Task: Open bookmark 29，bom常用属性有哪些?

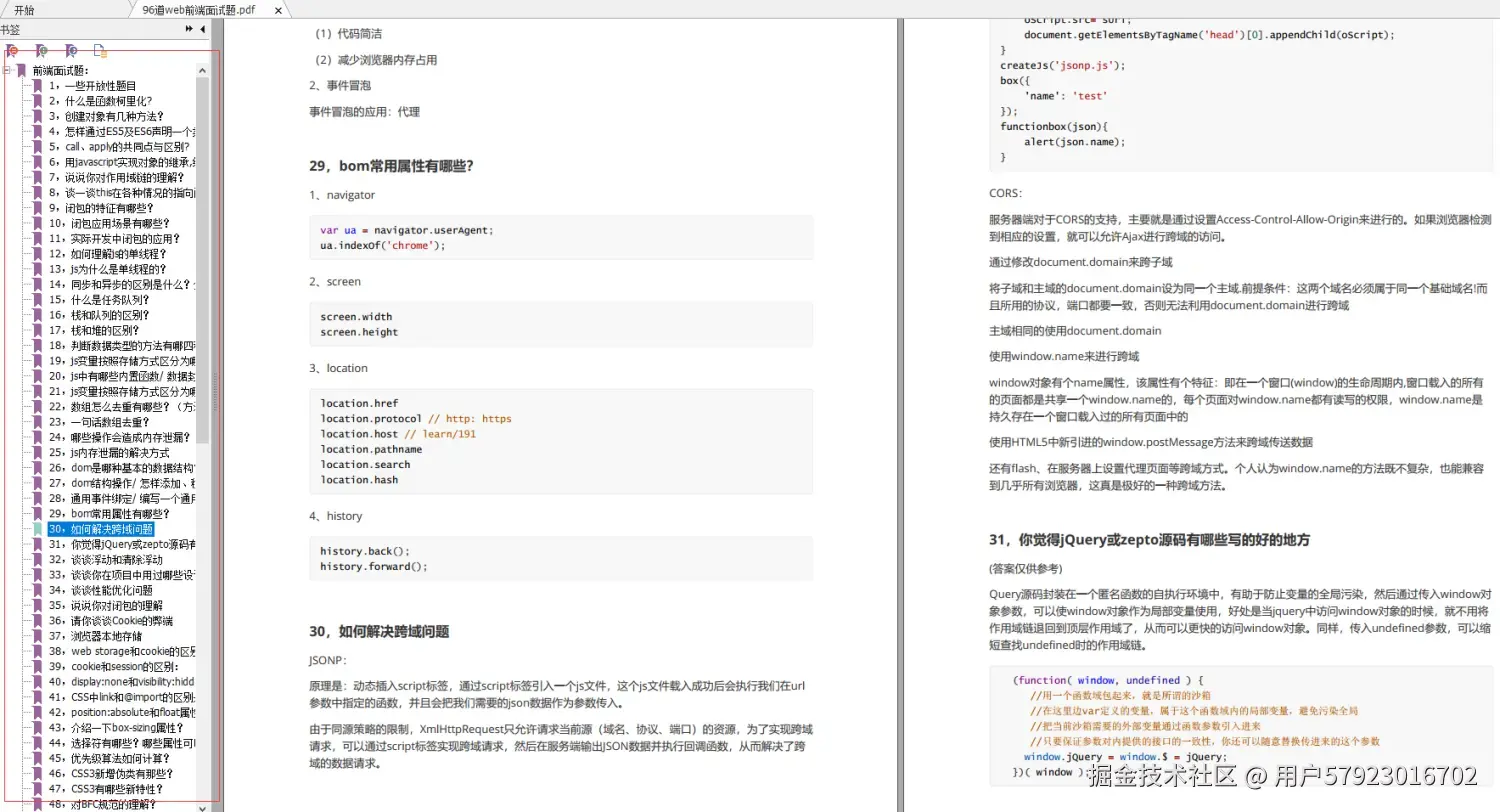Action: pos(109,514)
